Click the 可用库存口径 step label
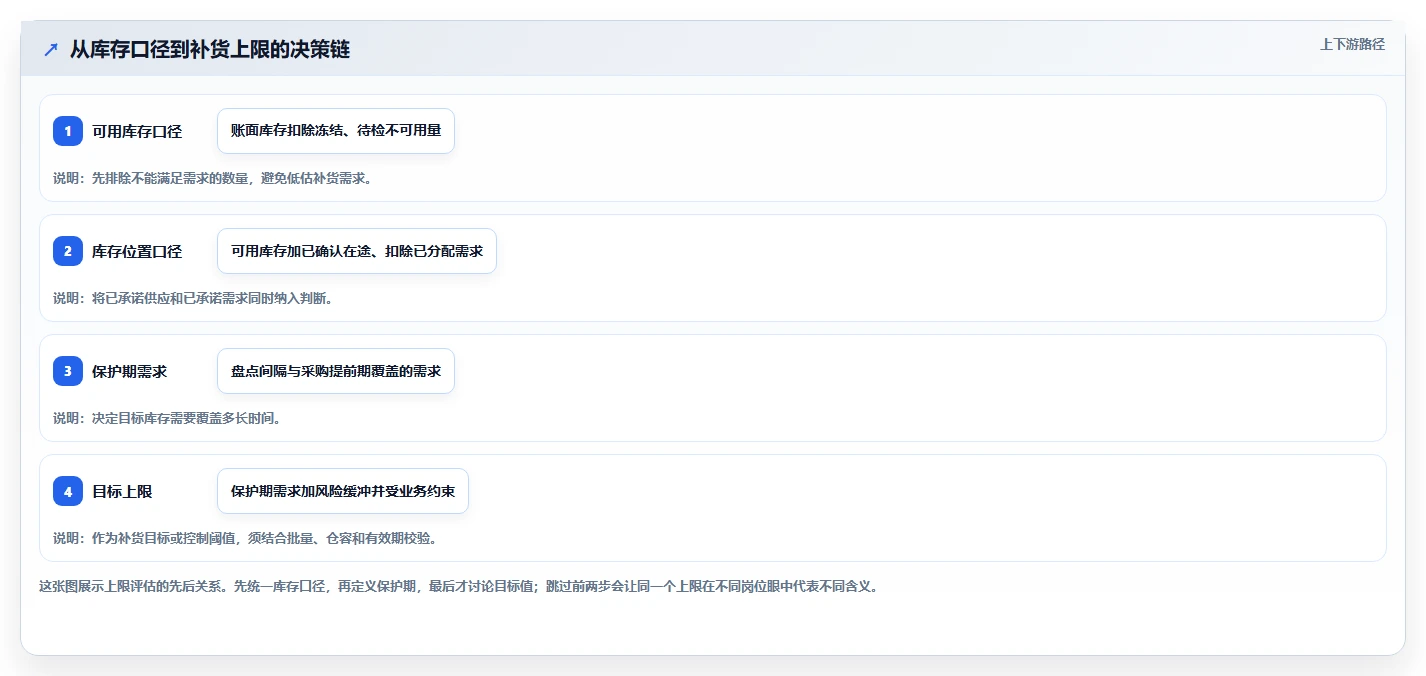Viewport: 1426px width, 676px height. point(137,131)
